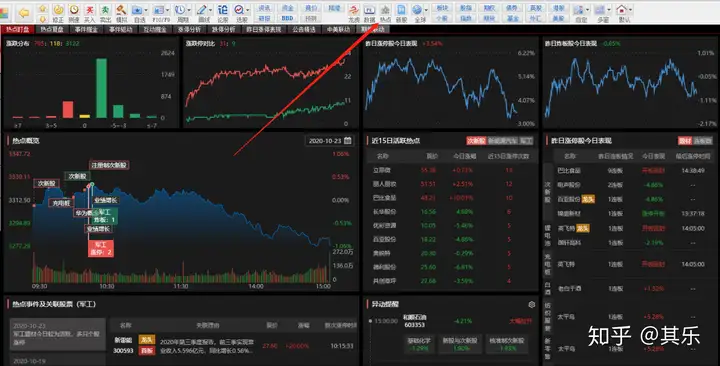
Task: Select 新雷能 300593 stock entry
Action: click(124, 345)
